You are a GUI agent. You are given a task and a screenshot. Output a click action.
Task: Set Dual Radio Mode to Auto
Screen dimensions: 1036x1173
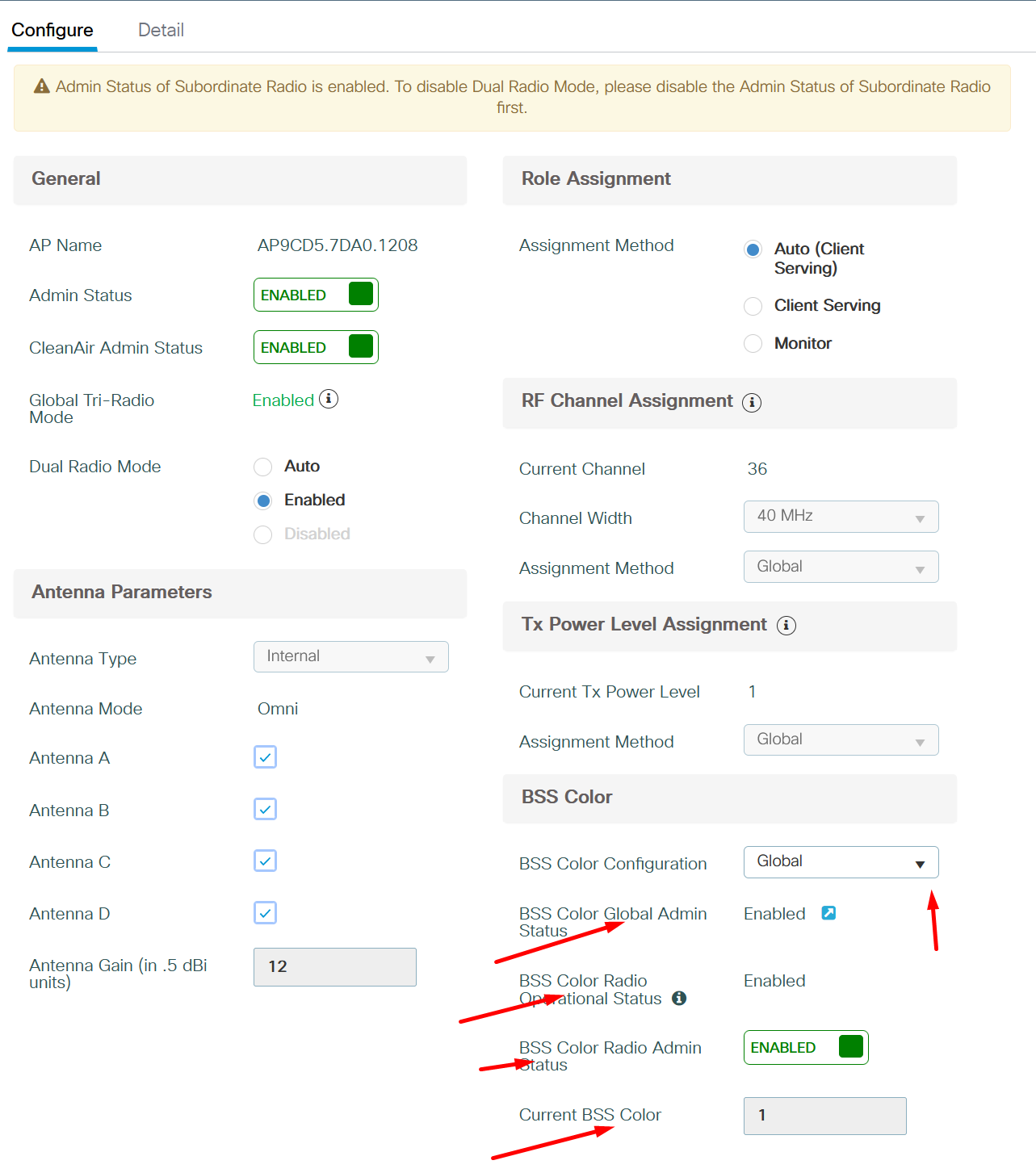point(262,467)
